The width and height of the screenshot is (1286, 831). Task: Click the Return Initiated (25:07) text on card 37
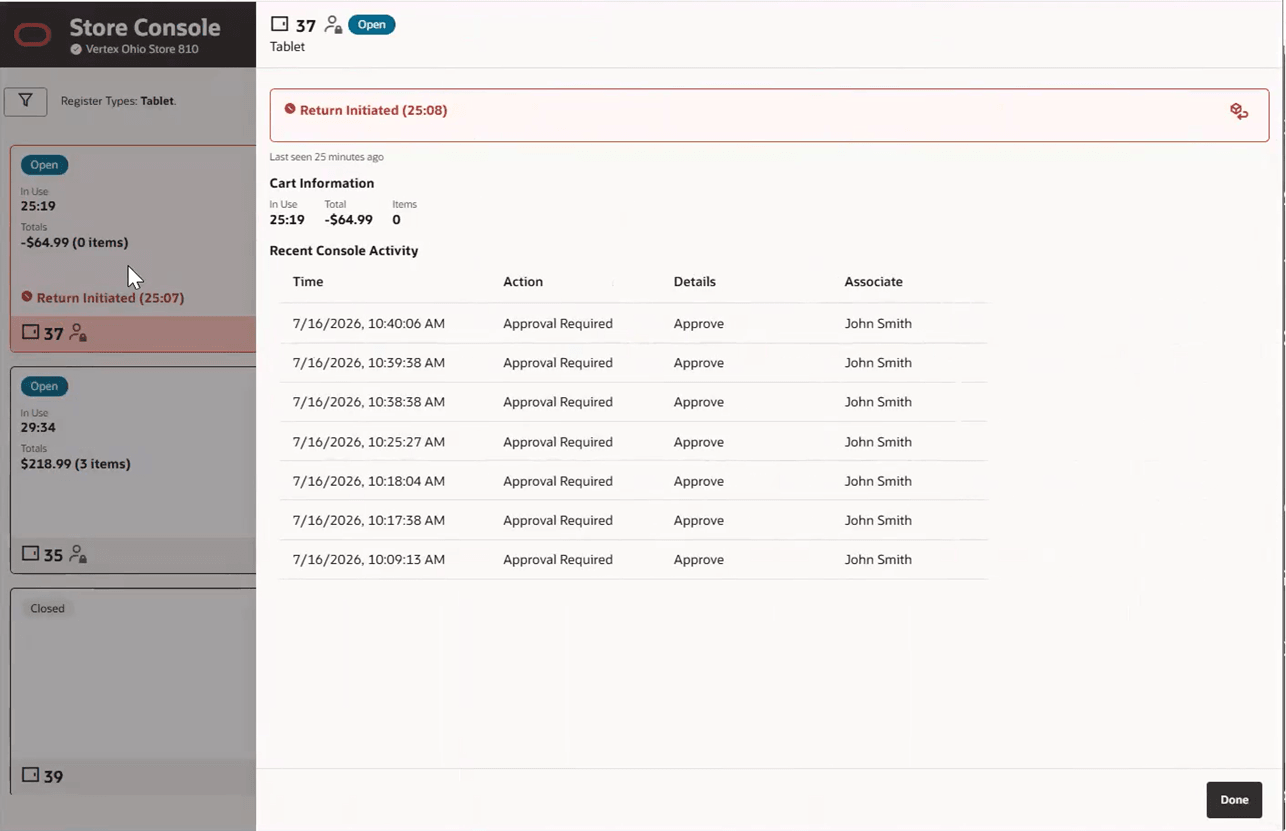pyautogui.click(x=110, y=298)
